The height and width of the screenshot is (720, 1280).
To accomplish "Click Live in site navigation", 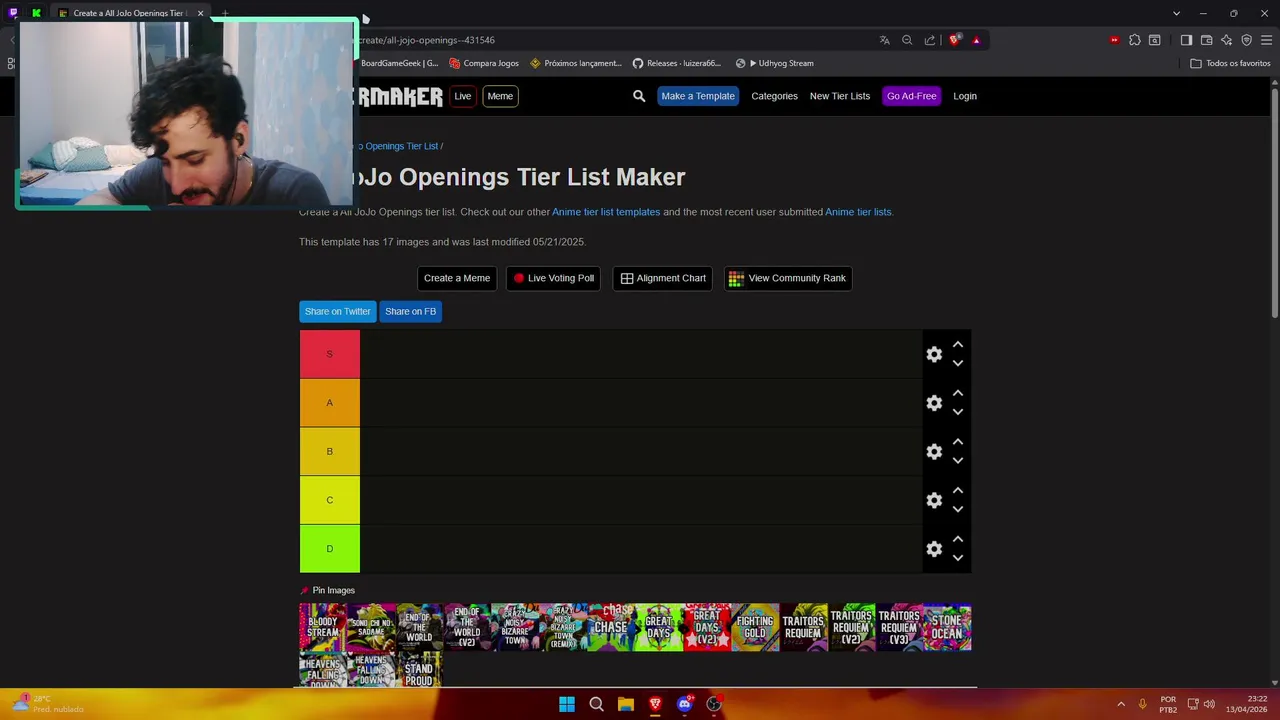I will 462,96.
